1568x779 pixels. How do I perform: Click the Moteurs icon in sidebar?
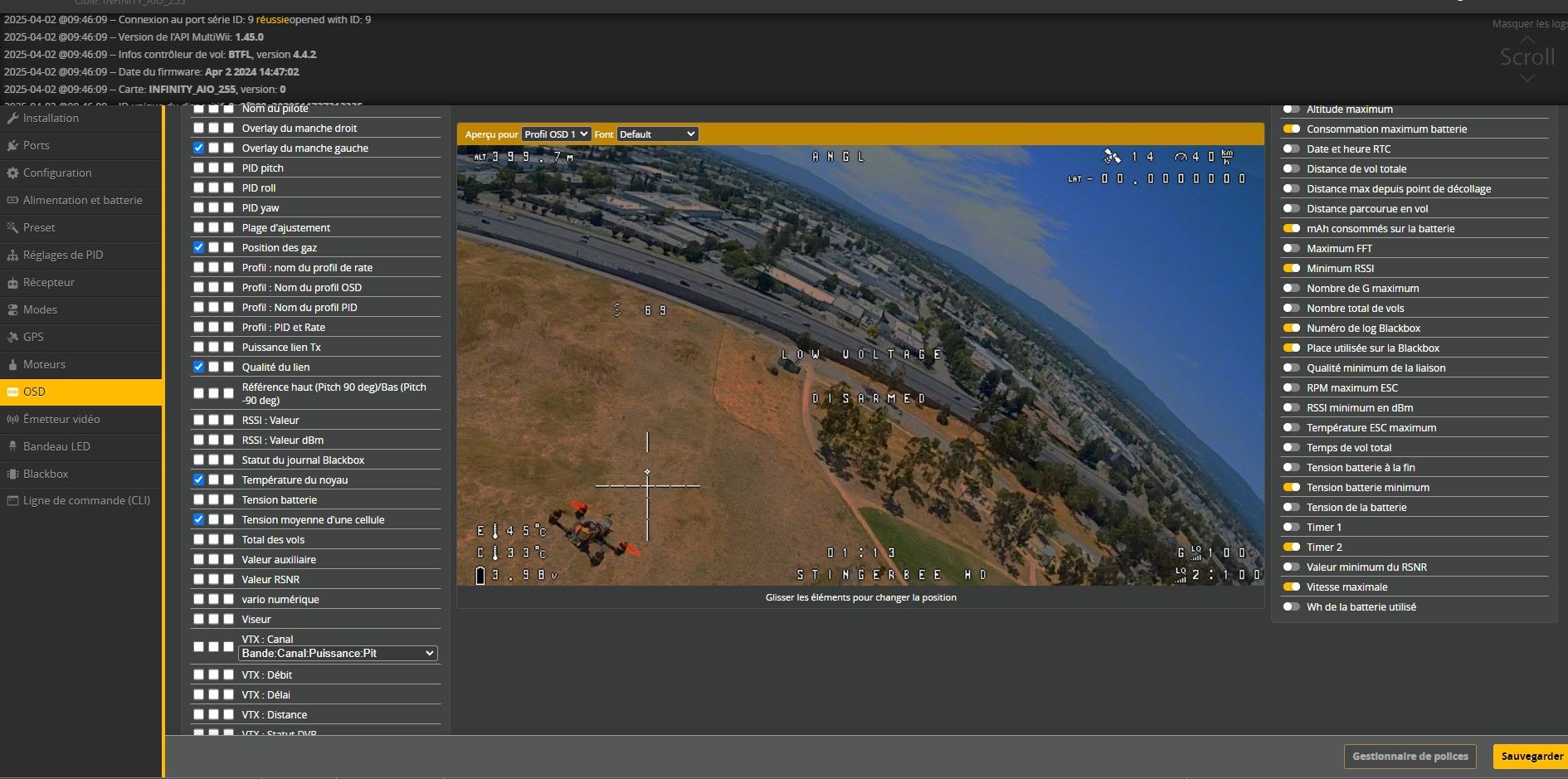(12, 364)
